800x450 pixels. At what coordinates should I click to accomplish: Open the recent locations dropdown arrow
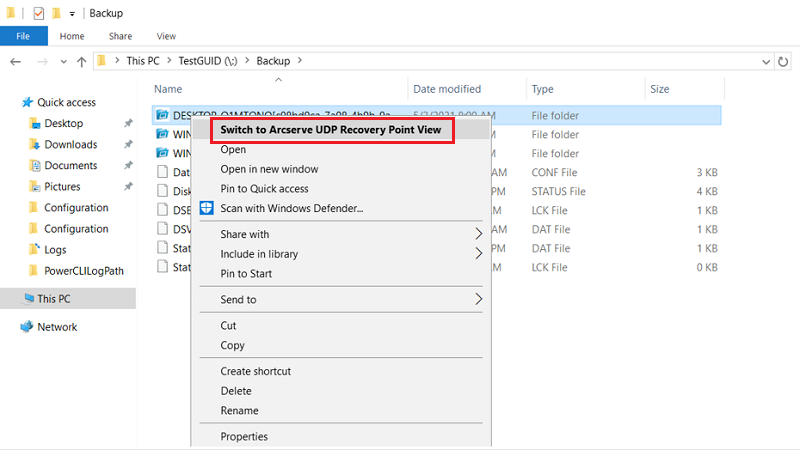point(63,62)
